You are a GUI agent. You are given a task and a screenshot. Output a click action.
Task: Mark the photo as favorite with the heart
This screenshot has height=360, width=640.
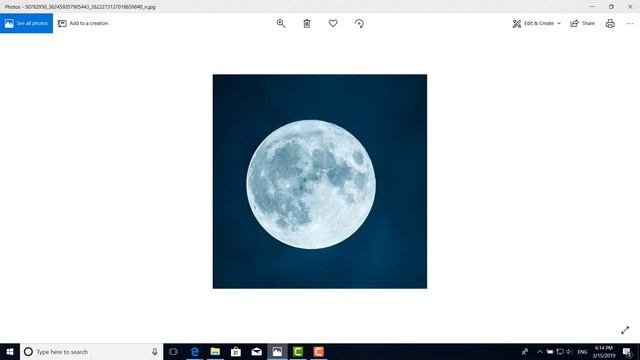tap(333, 23)
